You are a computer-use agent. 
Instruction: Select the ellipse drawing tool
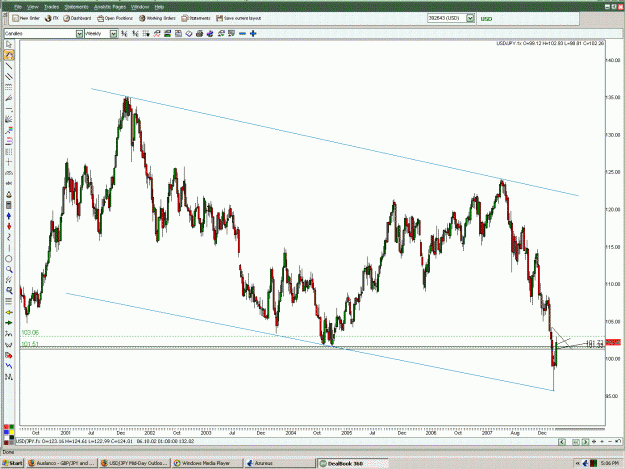click(x=9, y=259)
